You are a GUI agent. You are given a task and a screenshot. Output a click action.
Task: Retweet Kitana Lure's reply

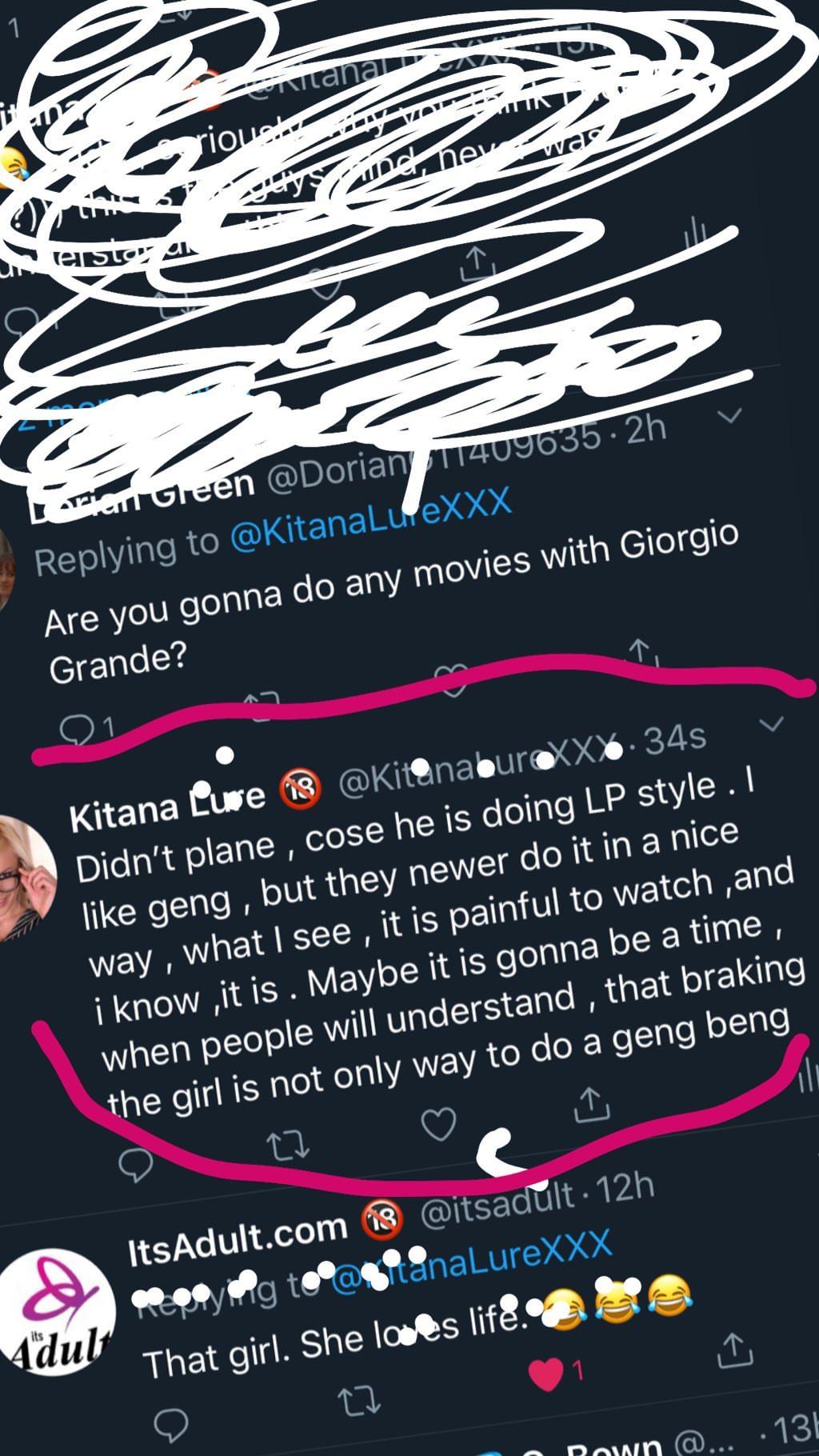point(288,1146)
